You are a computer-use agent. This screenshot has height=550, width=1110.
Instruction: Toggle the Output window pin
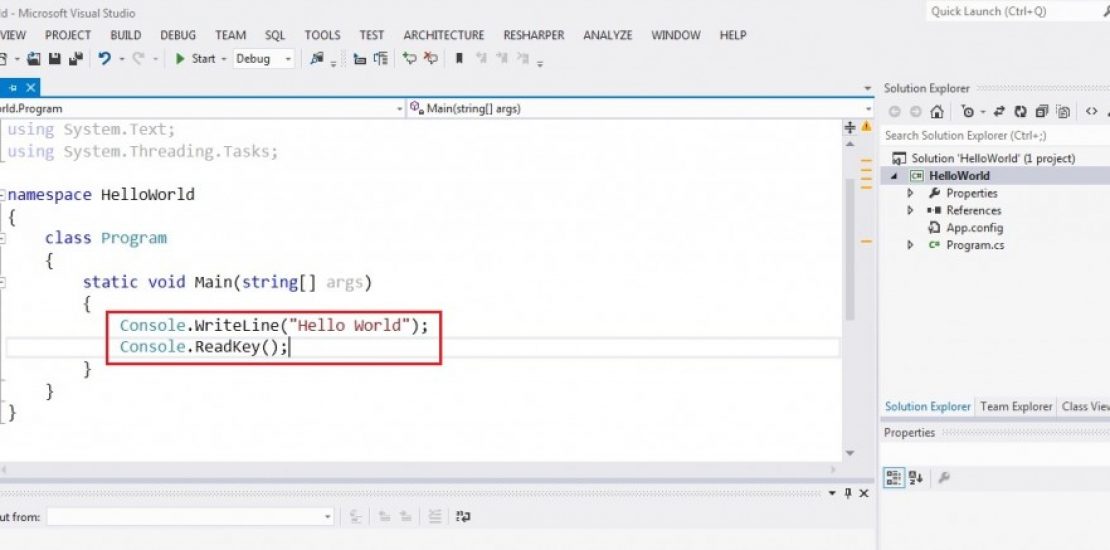(x=848, y=493)
